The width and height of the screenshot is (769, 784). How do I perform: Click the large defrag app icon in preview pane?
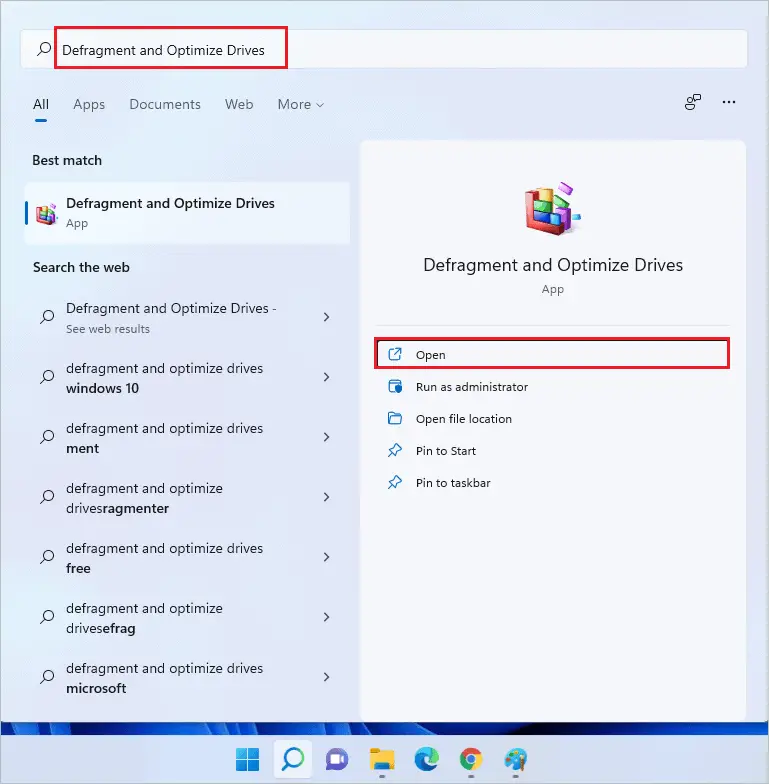click(x=552, y=208)
